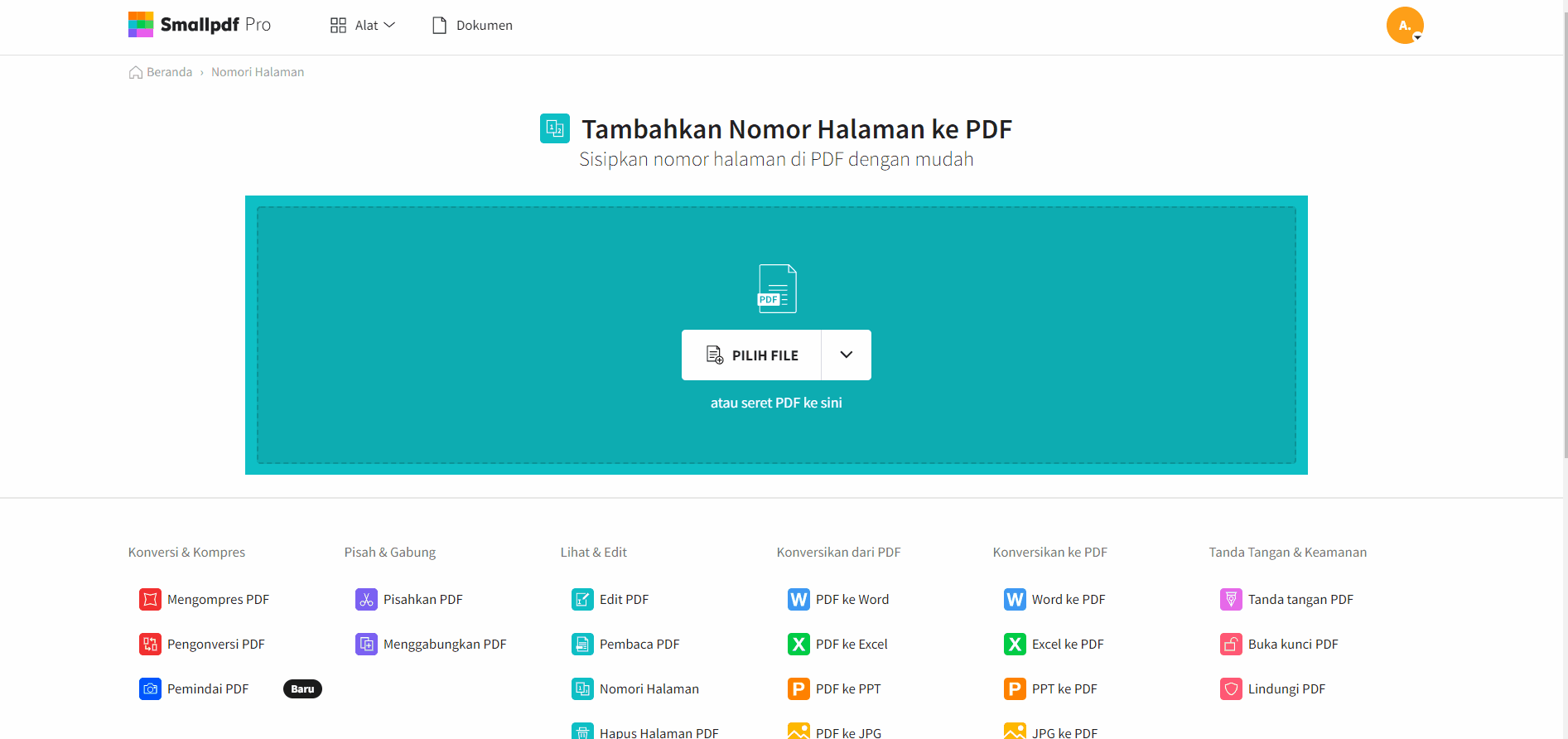The width and height of the screenshot is (1568, 739).
Task: Open Lindungi PDF link
Action: pyautogui.click(x=1286, y=688)
